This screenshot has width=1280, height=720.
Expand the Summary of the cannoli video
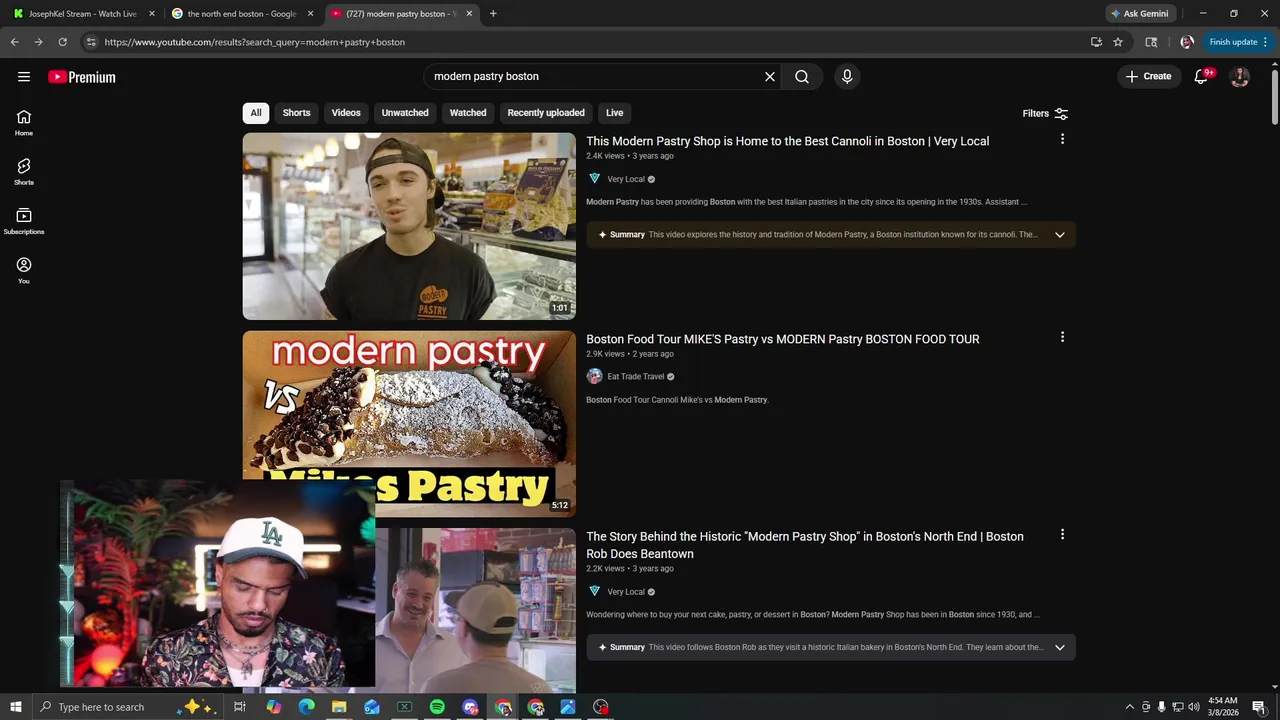point(1060,235)
